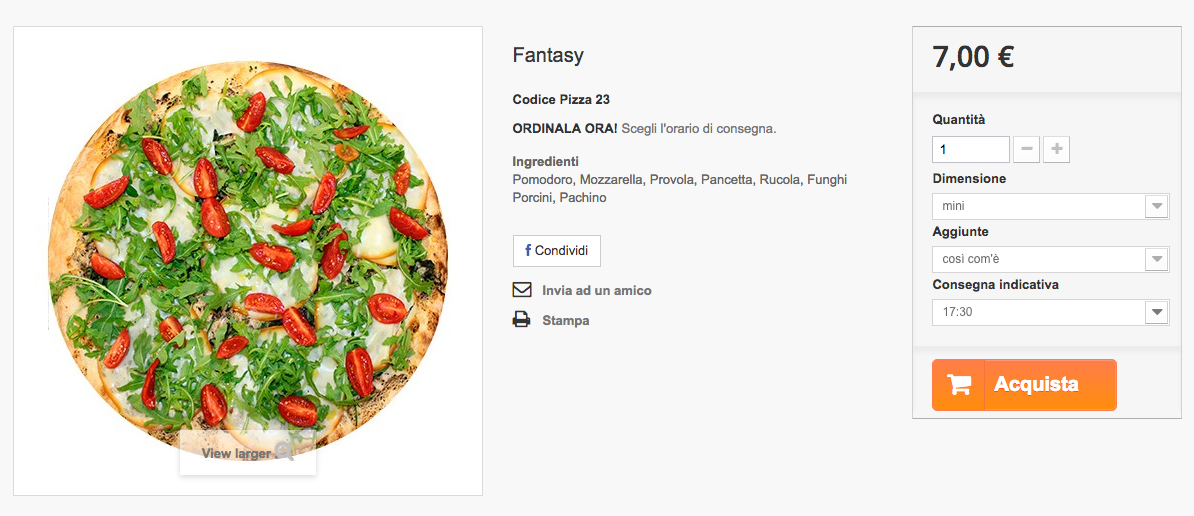Click the Facebook icon on Condividi
The width and height of the screenshot is (1194, 516).
527,251
